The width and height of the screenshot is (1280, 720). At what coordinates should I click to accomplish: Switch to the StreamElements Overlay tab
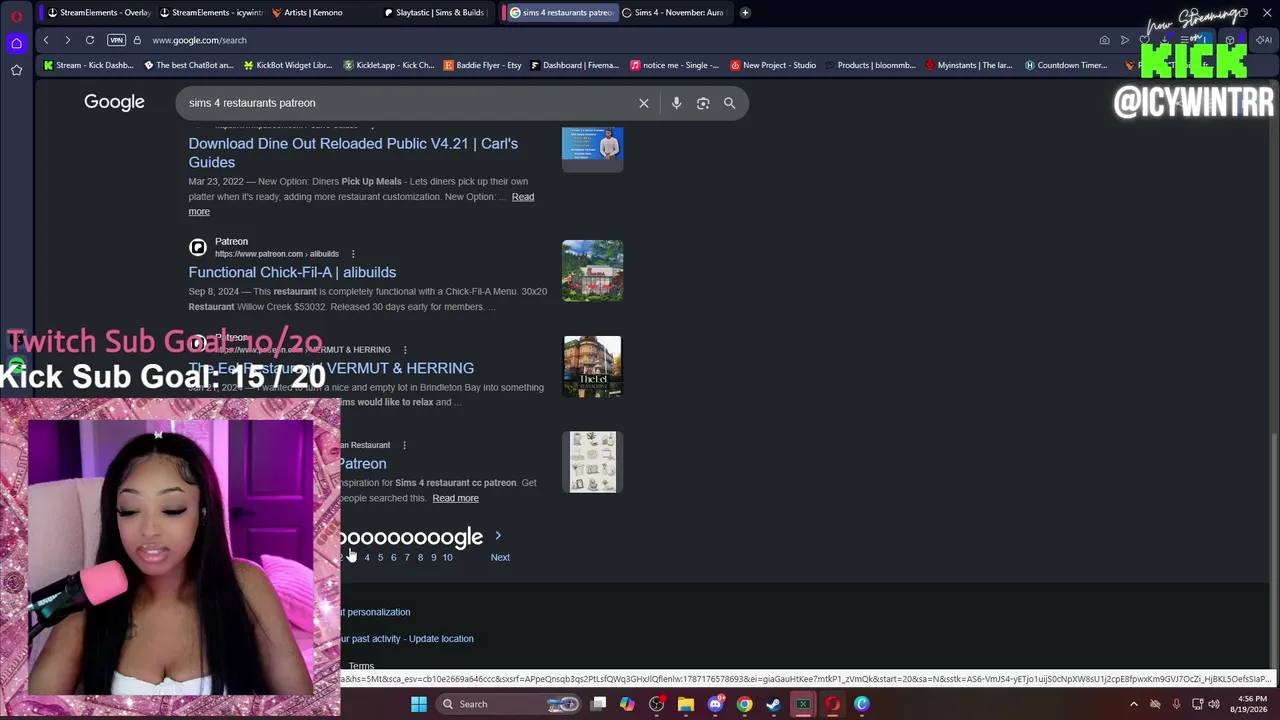98,13
